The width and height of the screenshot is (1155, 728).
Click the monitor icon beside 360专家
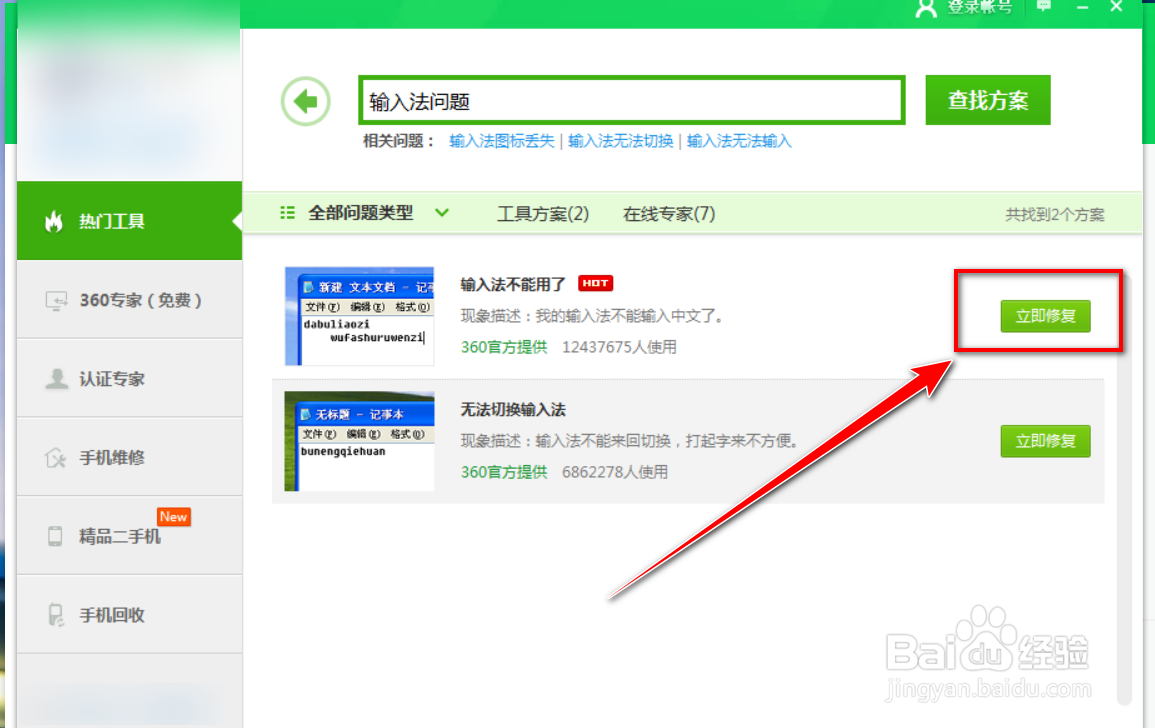click(x=56, y=301)
